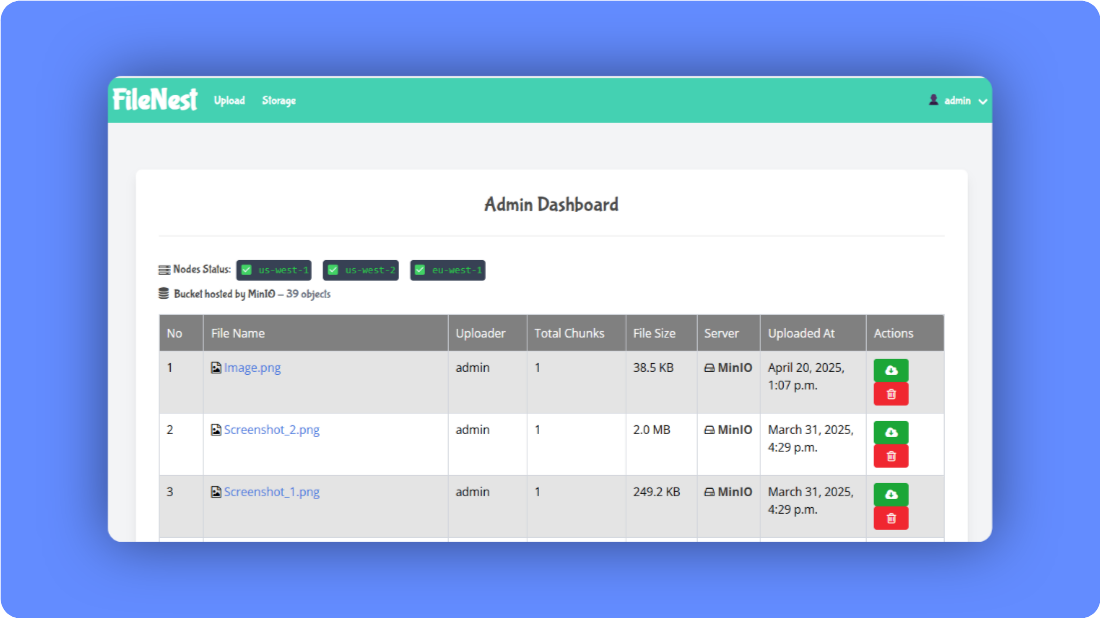Open the Upload page from navbar
This screenshot has height=618, width=1100.
(x=229, y=101)
